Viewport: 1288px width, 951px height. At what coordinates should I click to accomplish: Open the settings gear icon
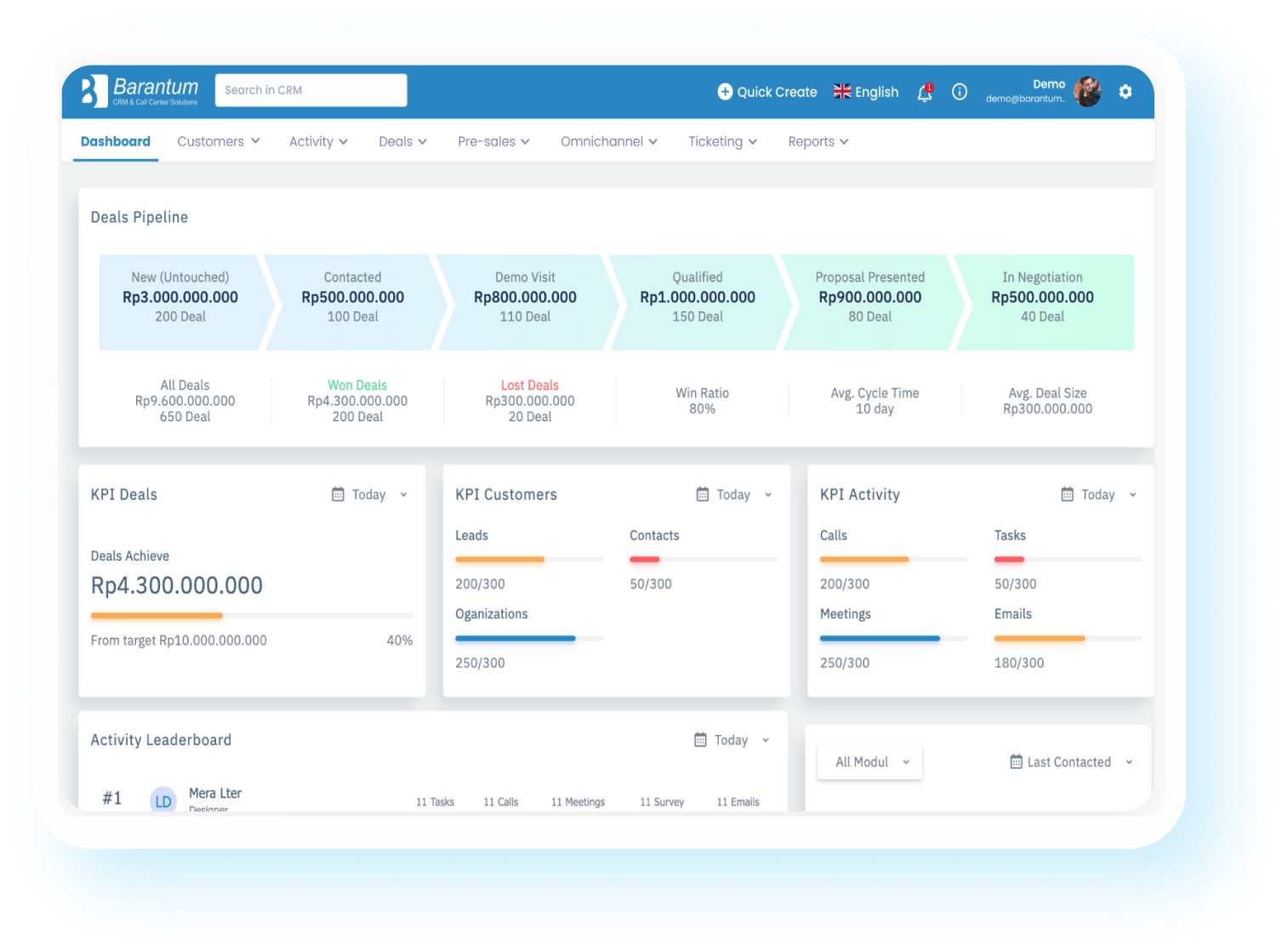pyautogui.click(x=1126, y=92)
